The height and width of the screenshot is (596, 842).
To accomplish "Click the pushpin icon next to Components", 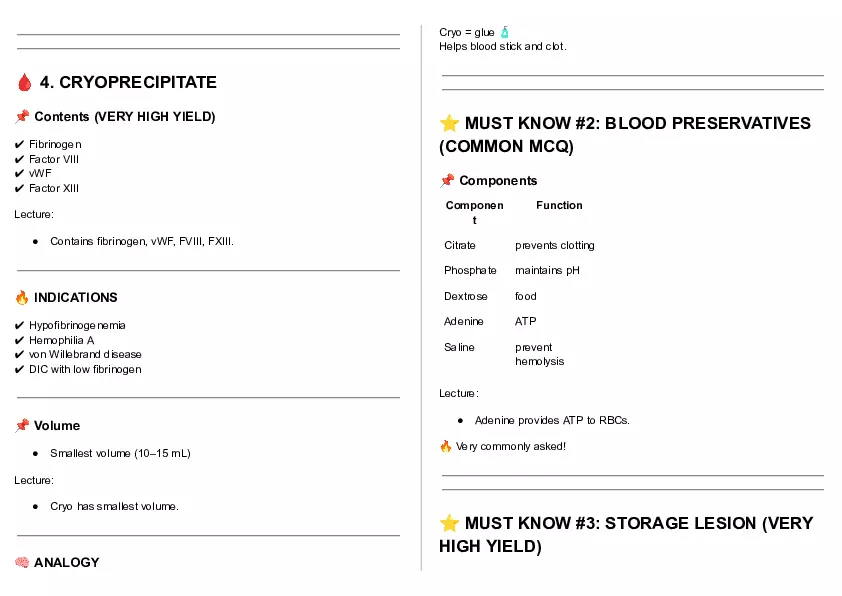I will tap(447, 181).
